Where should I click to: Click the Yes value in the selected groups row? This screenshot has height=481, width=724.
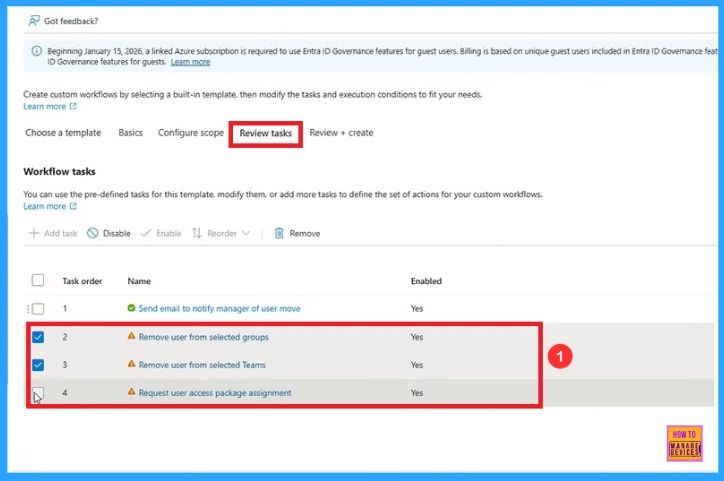click(x=417, y=337)
